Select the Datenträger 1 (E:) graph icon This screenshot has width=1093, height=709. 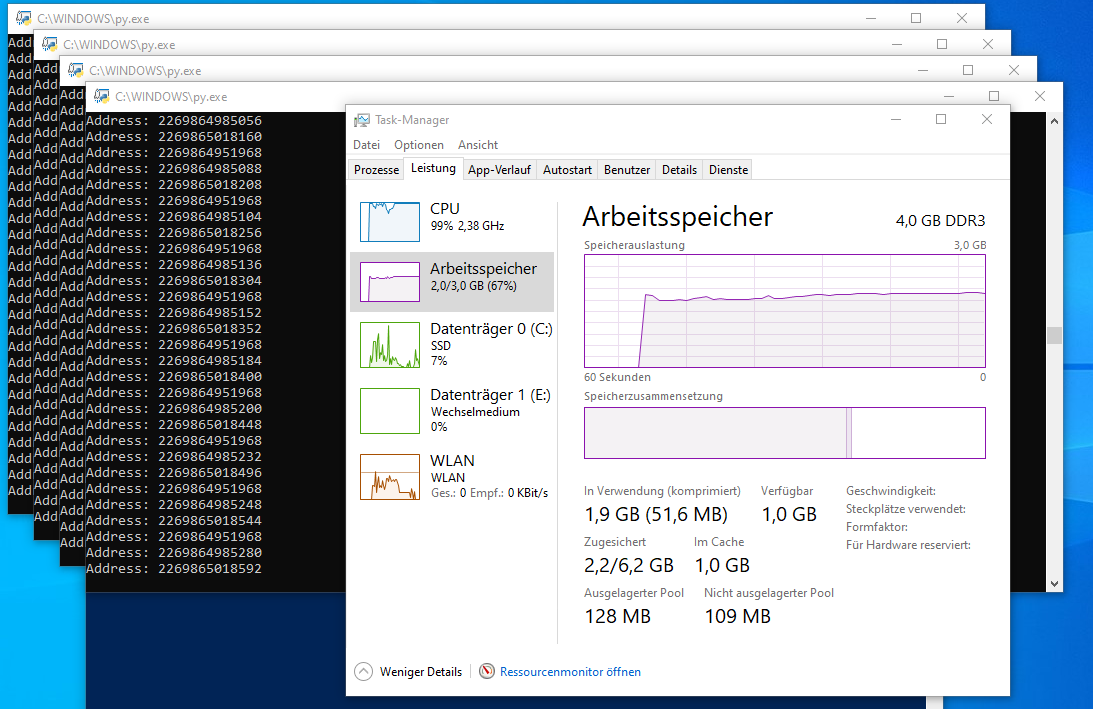(x=390, y=410)
